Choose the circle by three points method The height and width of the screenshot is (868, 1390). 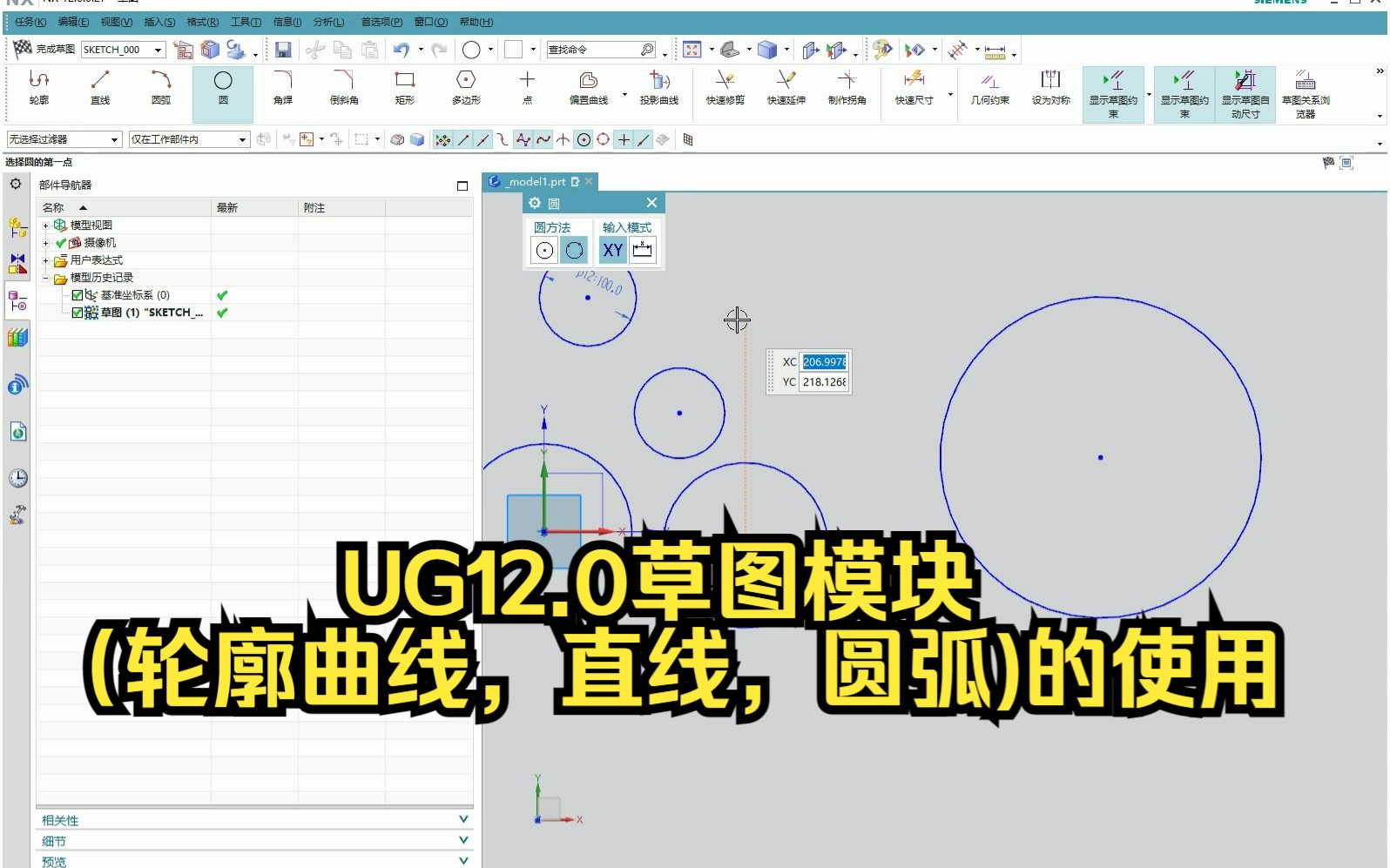pos(574,251)
